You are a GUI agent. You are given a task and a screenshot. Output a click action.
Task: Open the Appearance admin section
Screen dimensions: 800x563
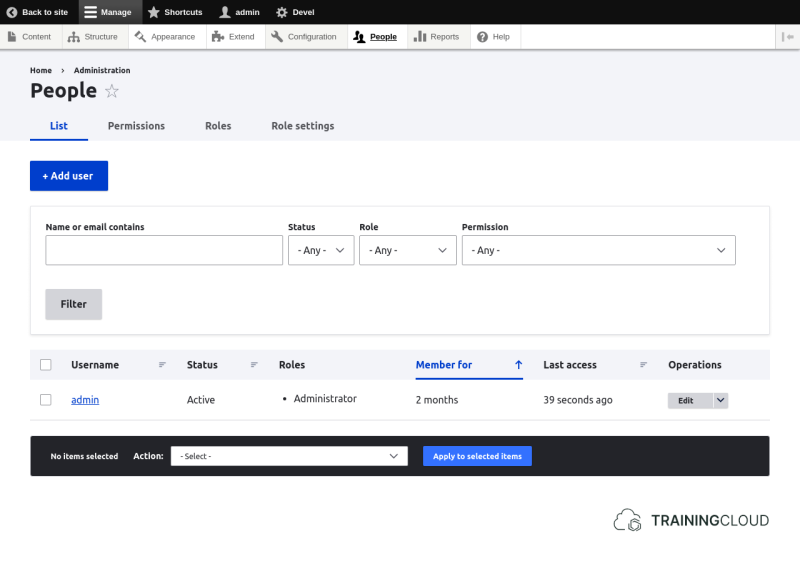click(x=165, y=37)
